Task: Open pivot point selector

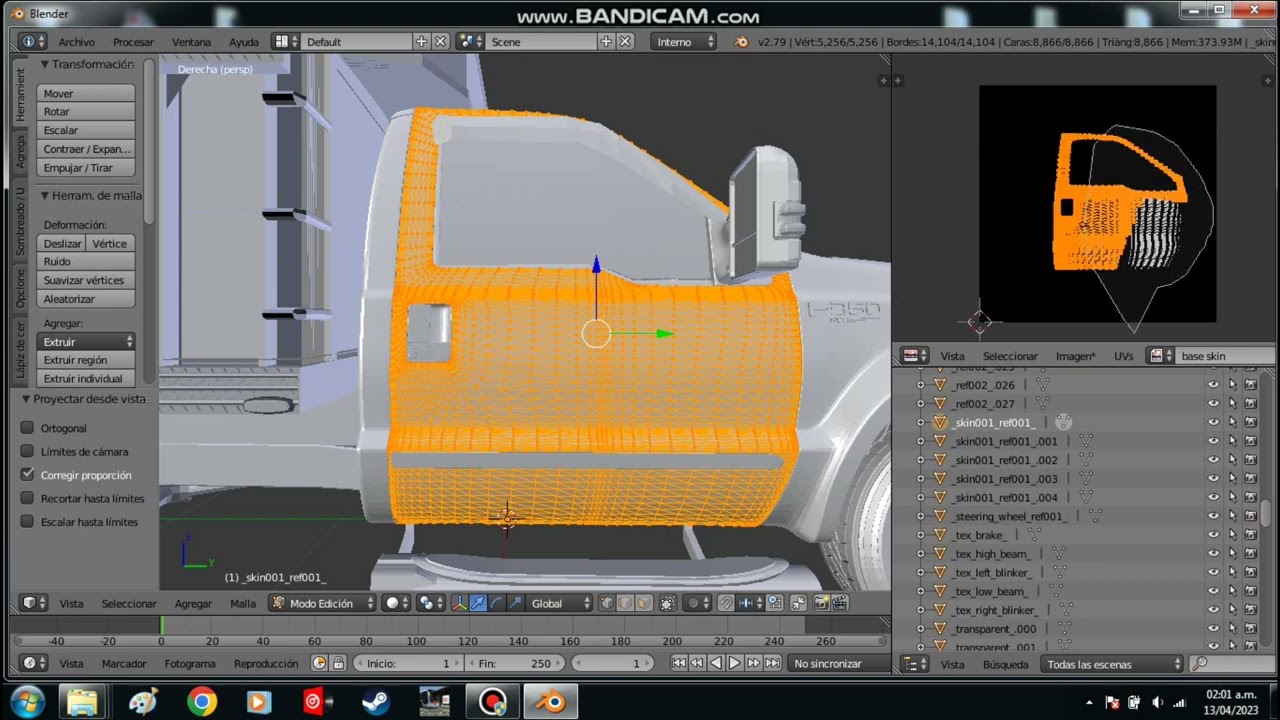Action: [431, 603]
